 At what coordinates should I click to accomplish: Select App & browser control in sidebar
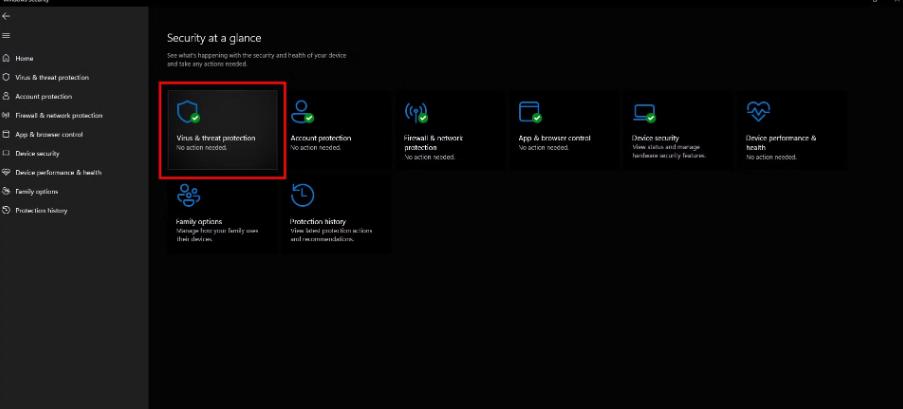pos(49,134)
